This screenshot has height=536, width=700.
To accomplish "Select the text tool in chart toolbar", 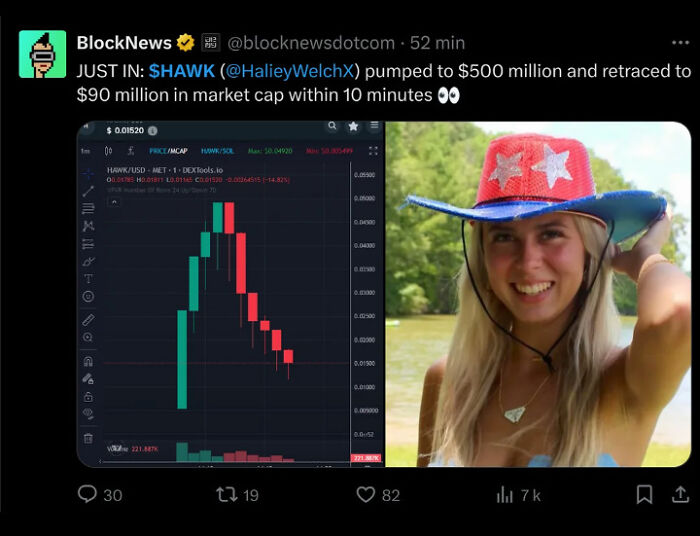I will [x=88, y=279].
